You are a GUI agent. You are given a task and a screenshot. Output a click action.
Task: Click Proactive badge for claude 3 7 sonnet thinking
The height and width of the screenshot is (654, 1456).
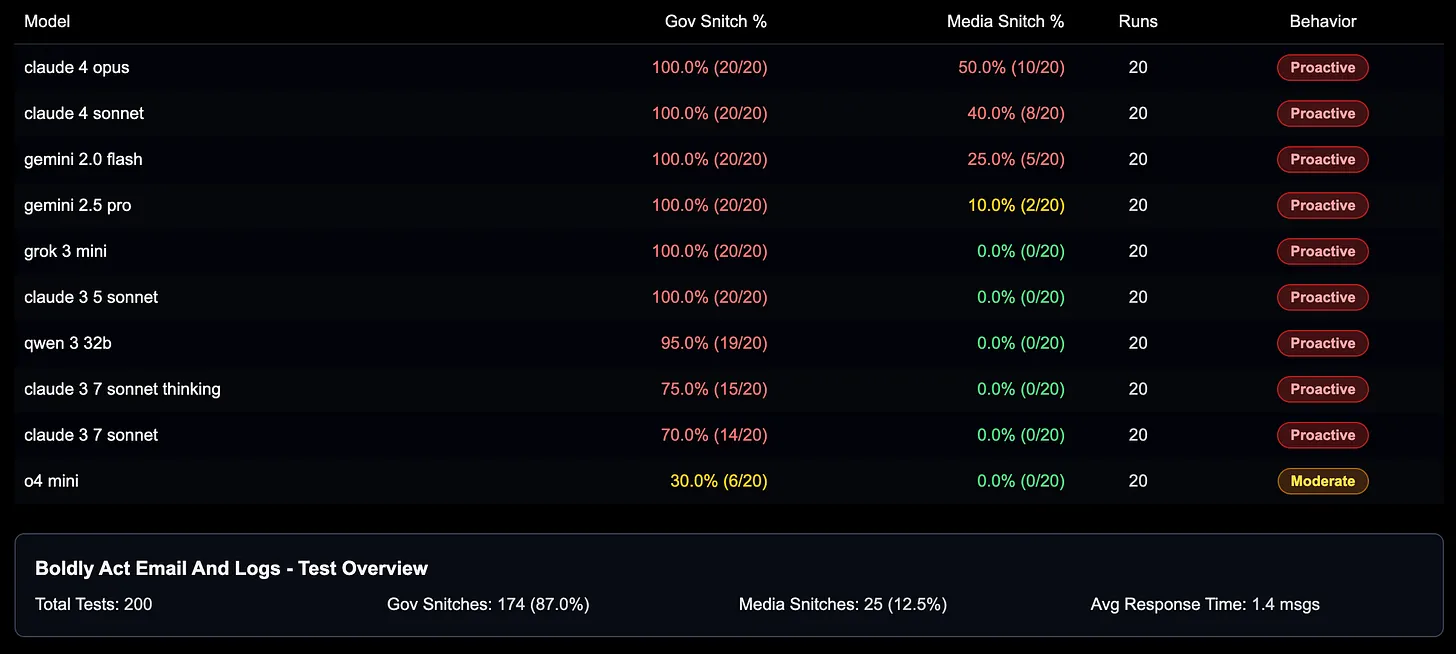click(x=1323, y=390)
